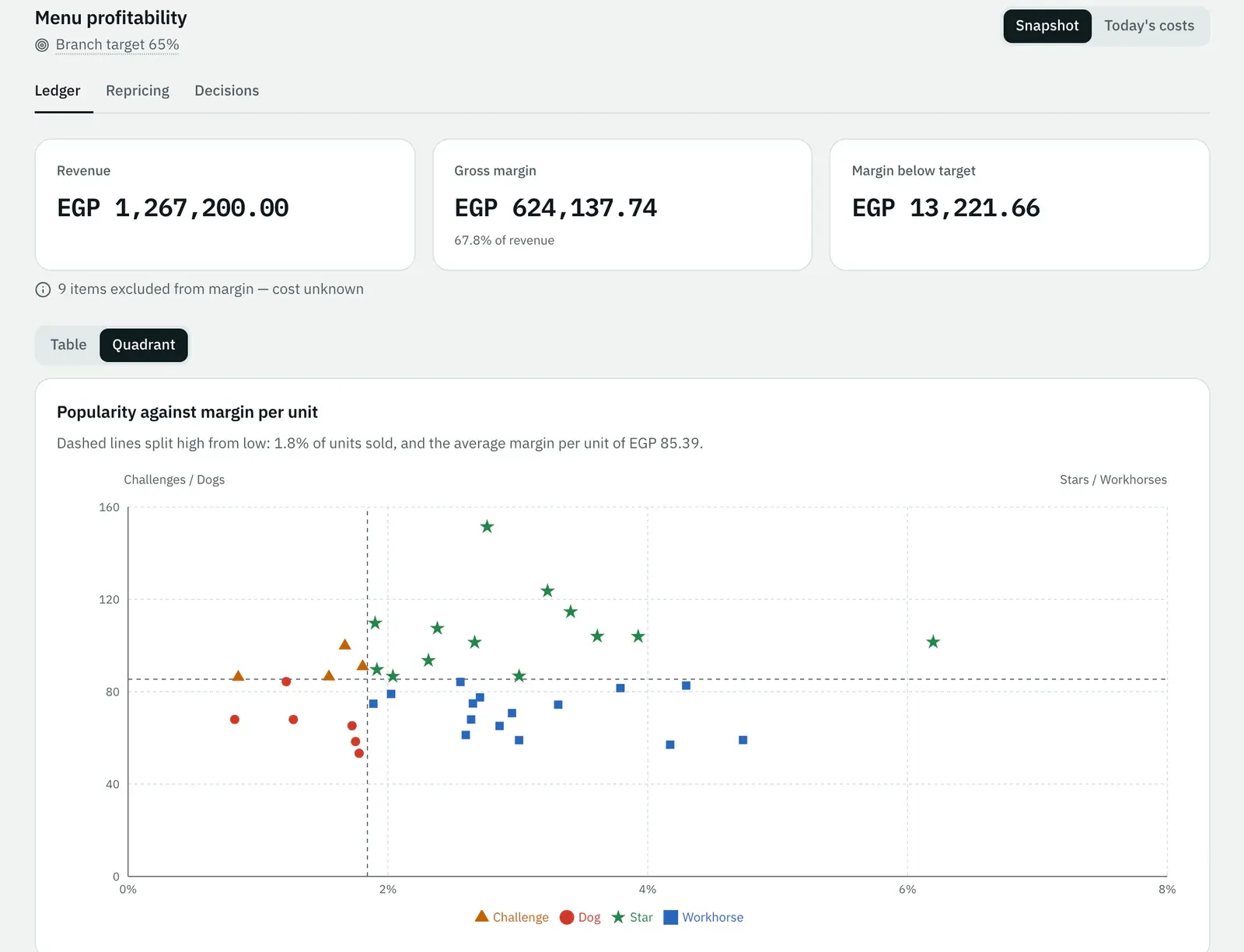Select the leftmost Dog circle point
Viewport: 1244px width, 952px height.
pos(235,720)
